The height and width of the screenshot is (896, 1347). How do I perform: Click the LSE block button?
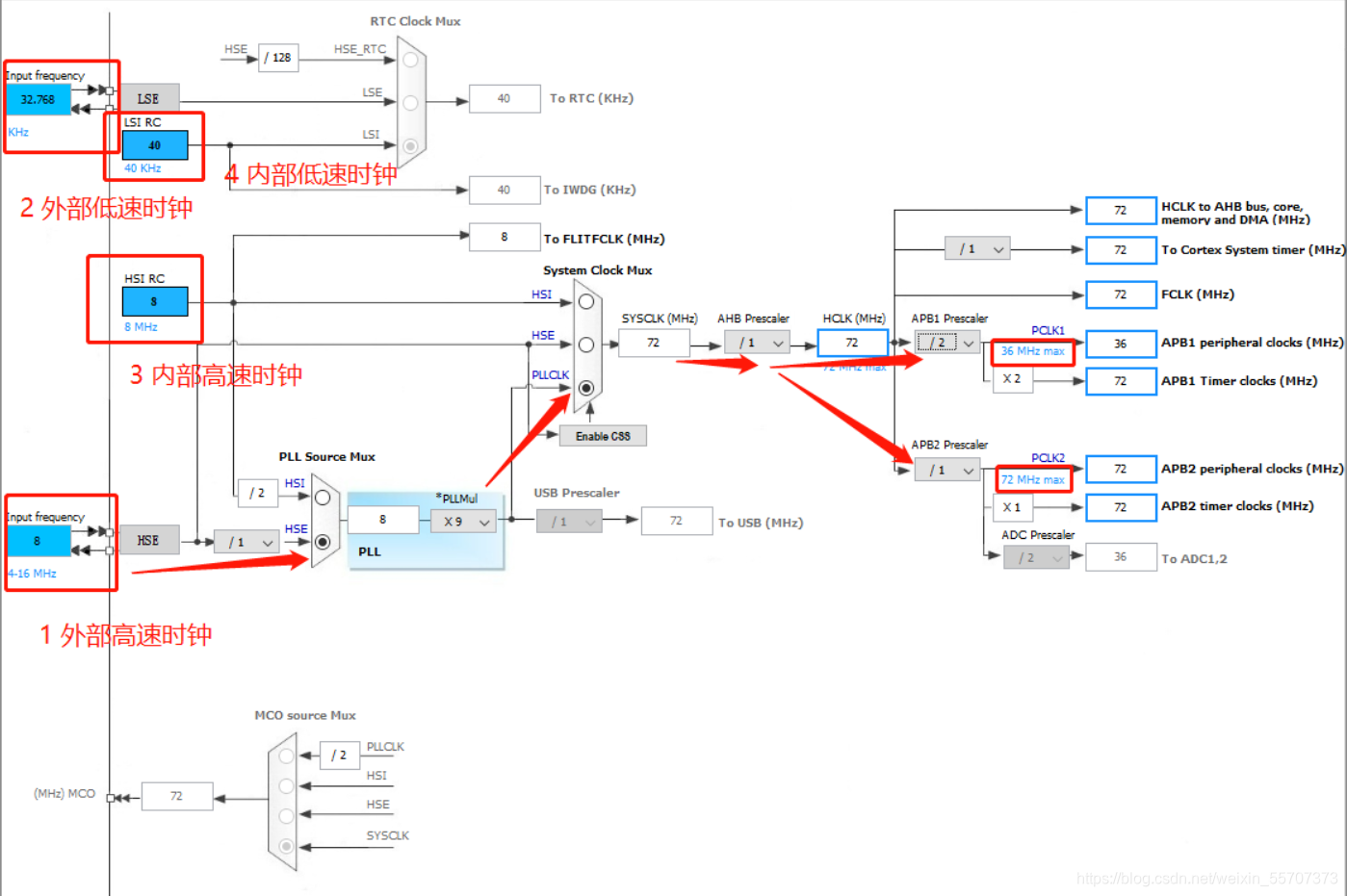148,98
